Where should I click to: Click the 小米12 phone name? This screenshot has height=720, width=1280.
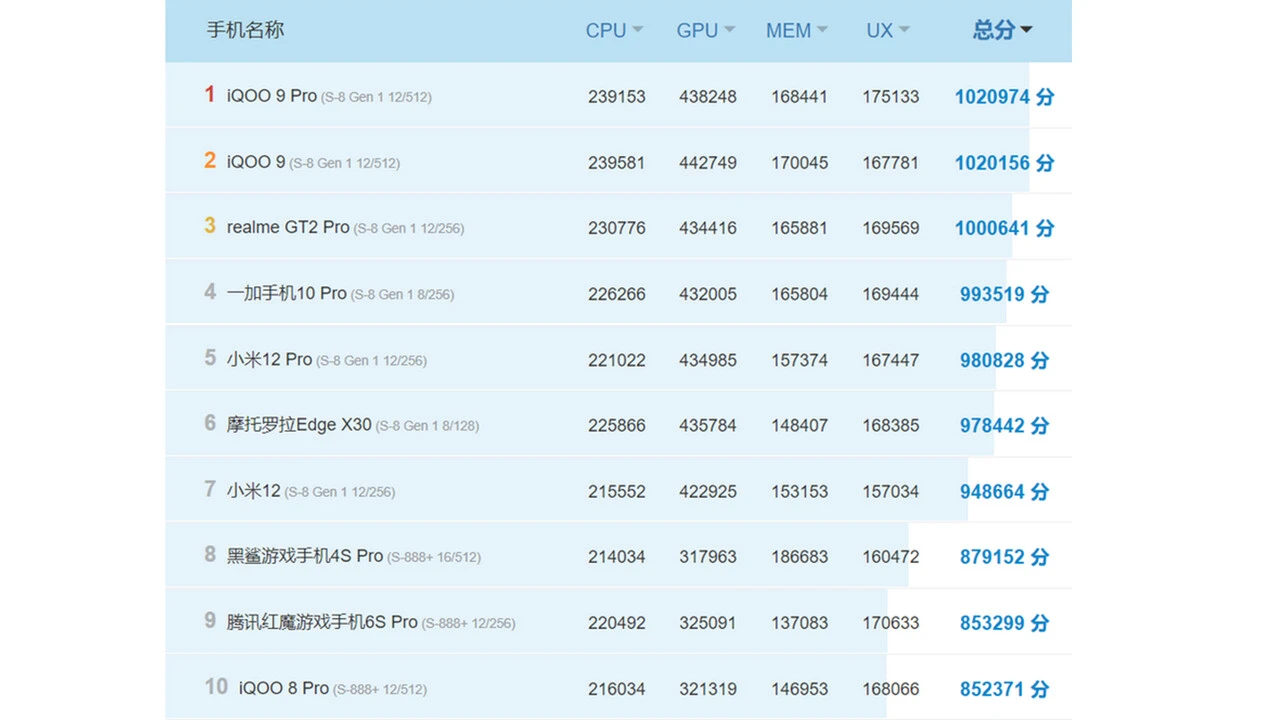[x=254, y=491]
